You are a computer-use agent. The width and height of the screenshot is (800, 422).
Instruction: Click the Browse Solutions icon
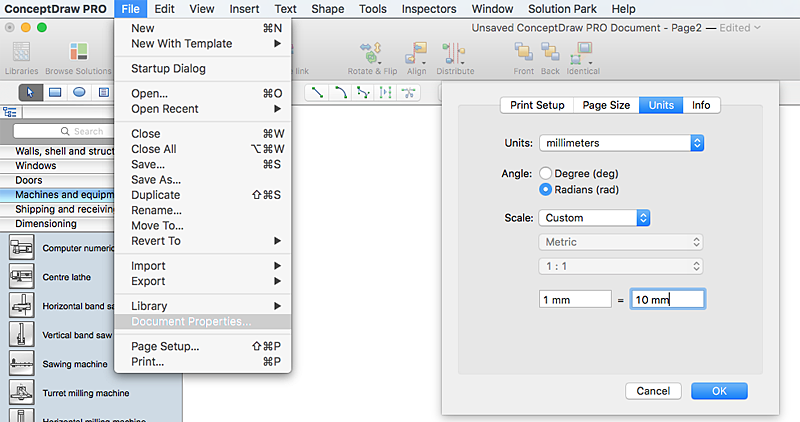pos(79,53)
